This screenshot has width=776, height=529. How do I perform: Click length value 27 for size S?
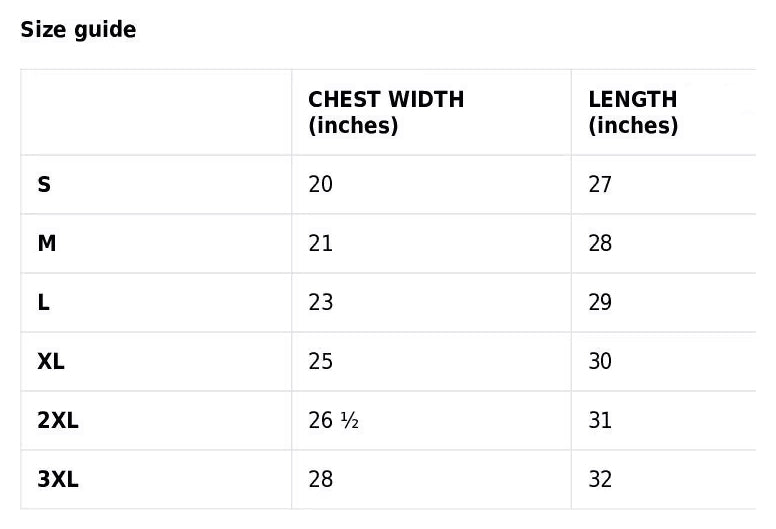pos(600,185)
